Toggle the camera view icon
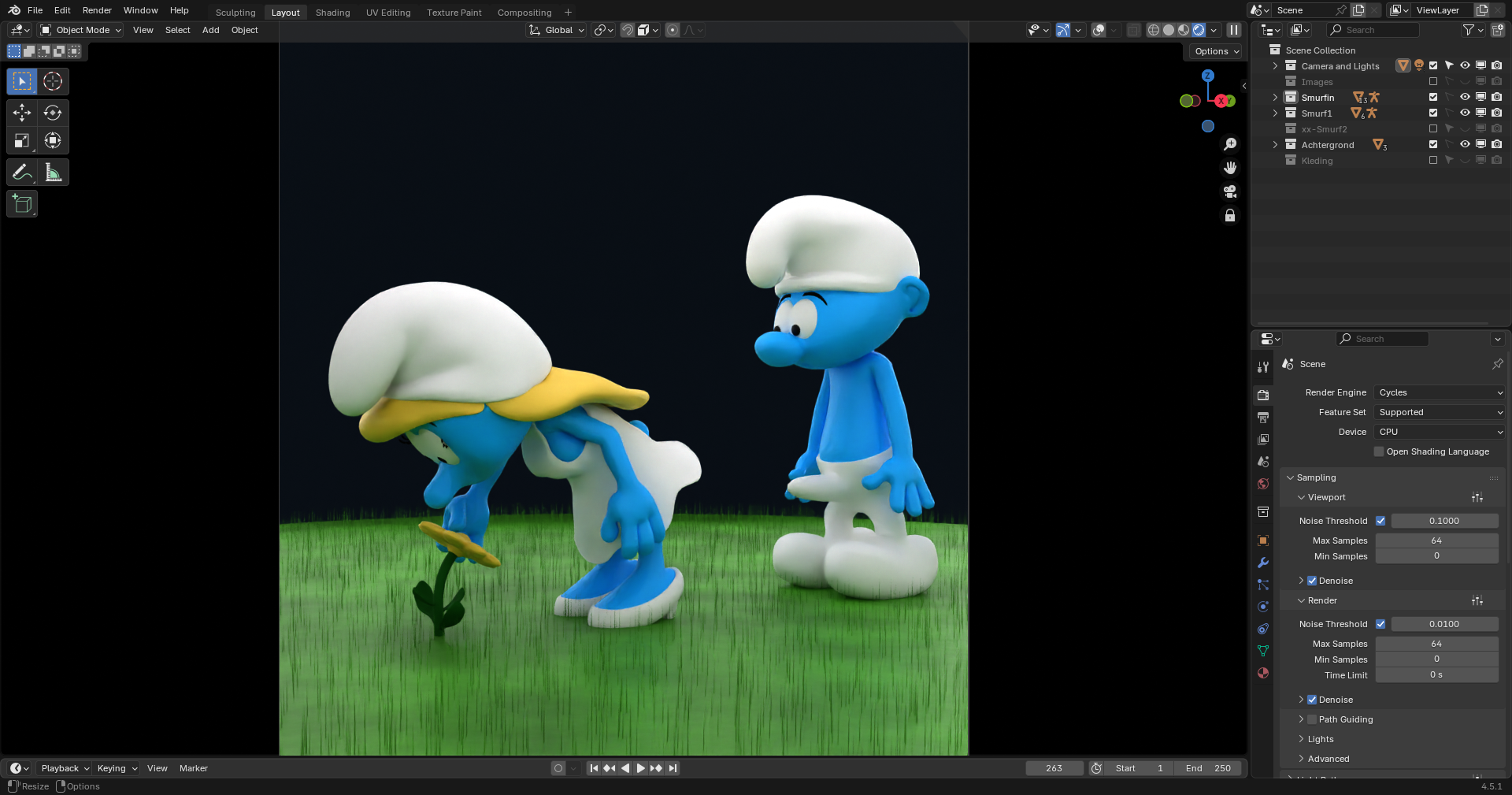The height and width of the screenshot is (795, 1512). point(1230,191)
